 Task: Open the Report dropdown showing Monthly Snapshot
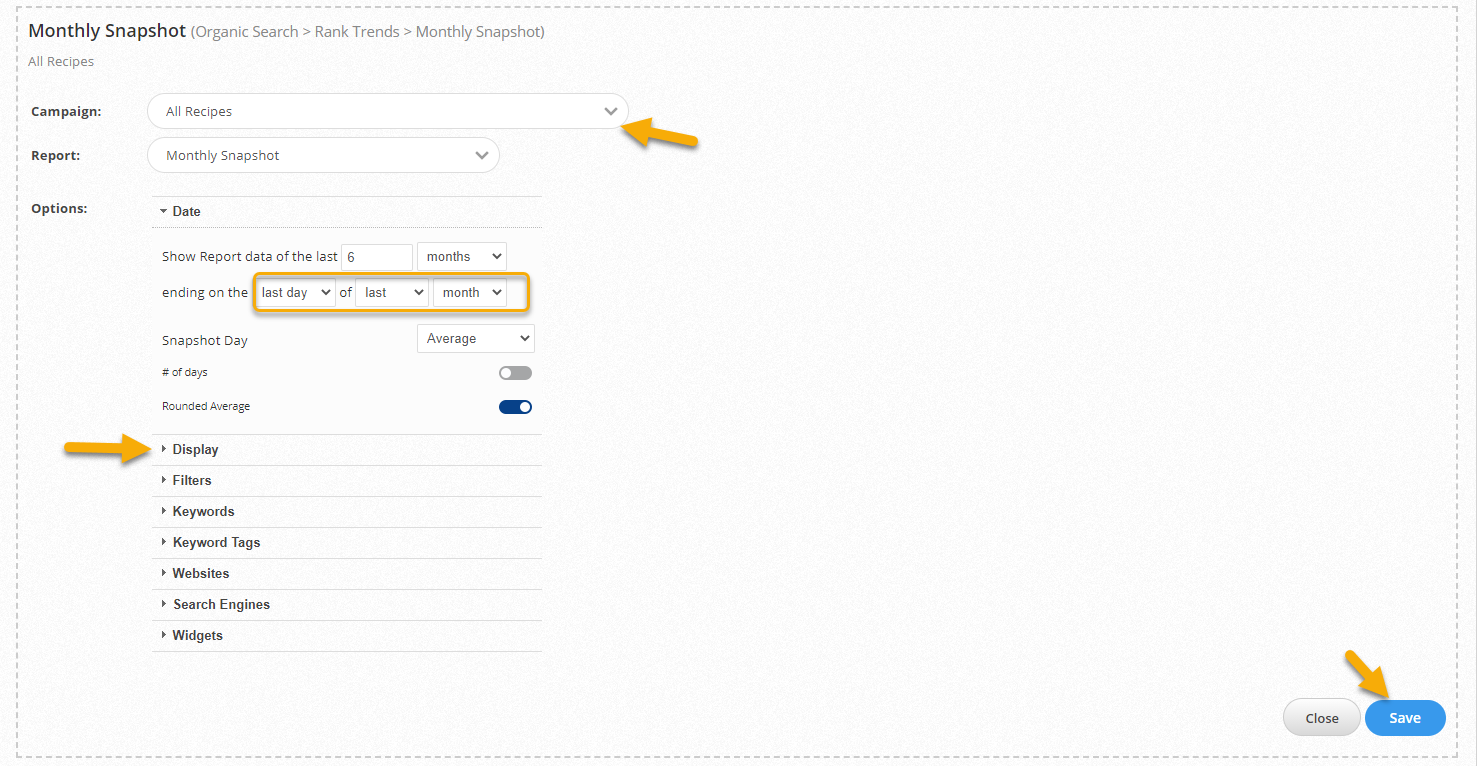[x=323, y=155]
